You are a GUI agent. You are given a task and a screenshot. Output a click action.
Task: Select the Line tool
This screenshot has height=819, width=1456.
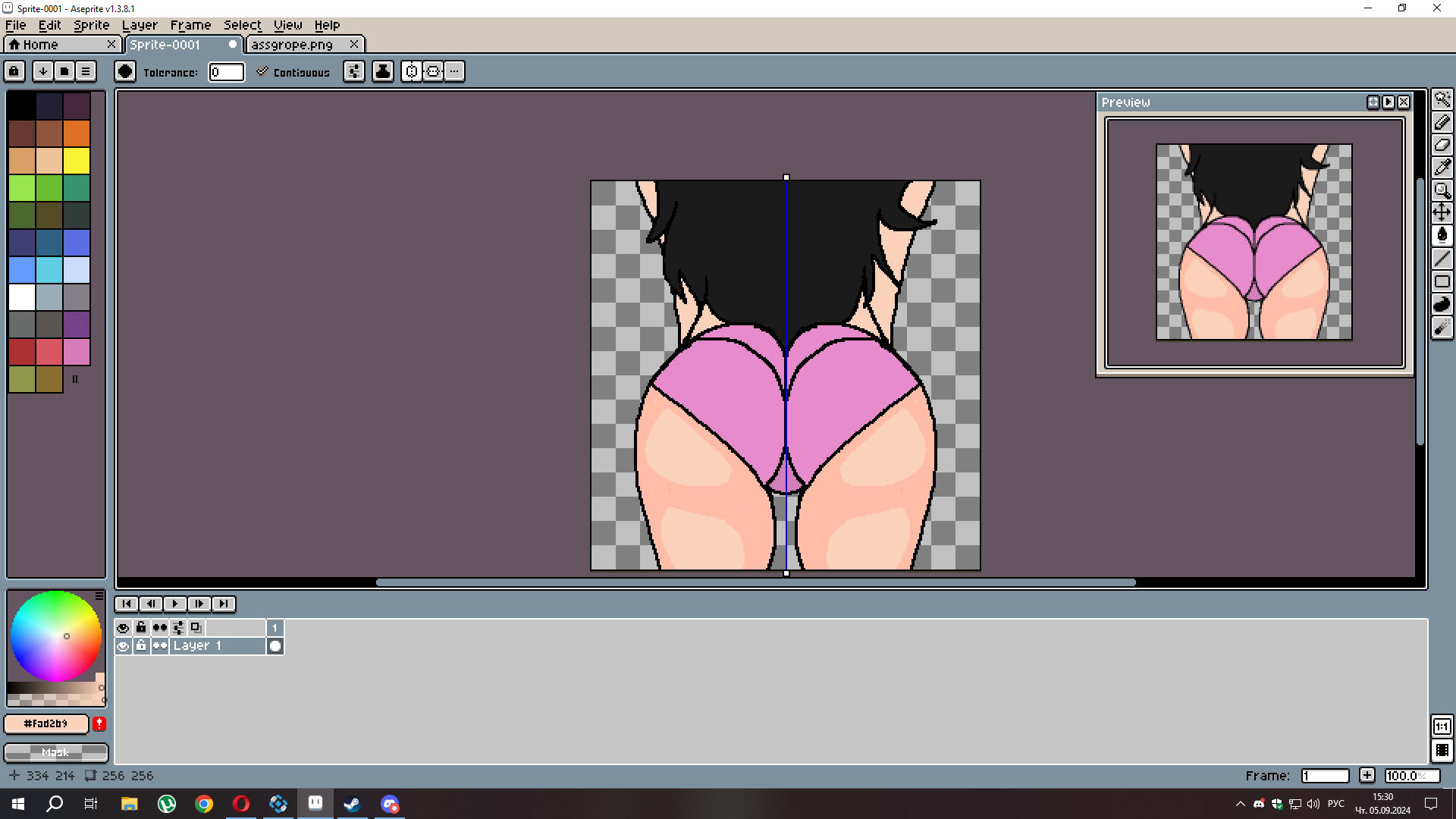tap(1442, 259)
